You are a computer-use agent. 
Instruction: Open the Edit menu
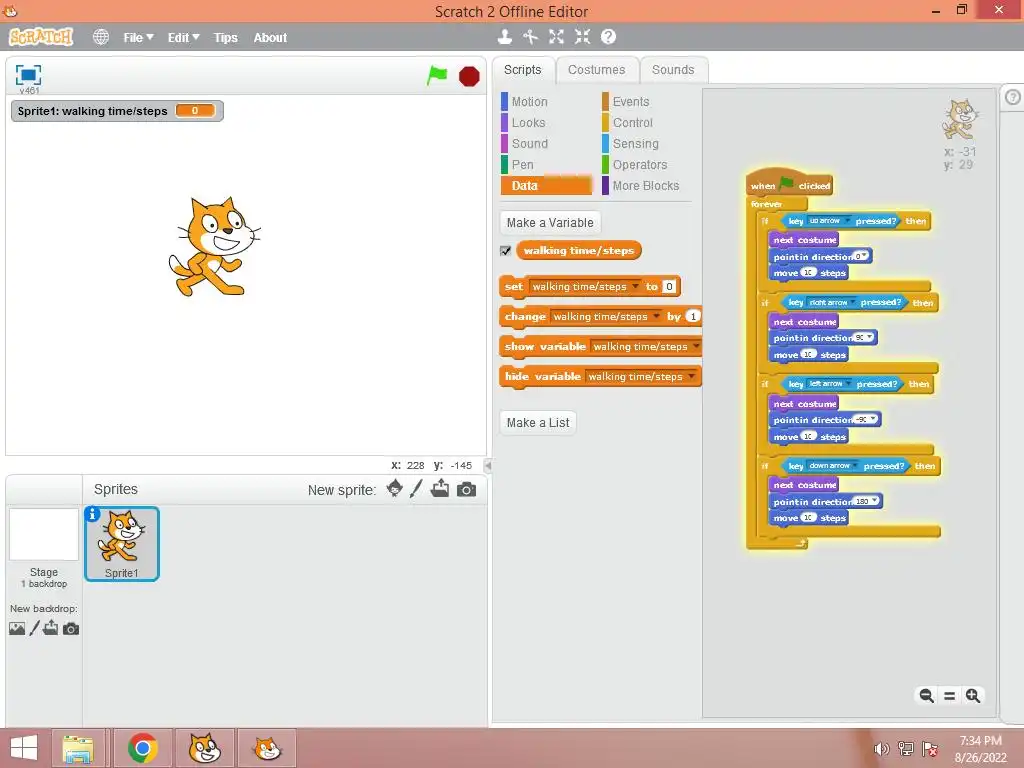(184, 38)
